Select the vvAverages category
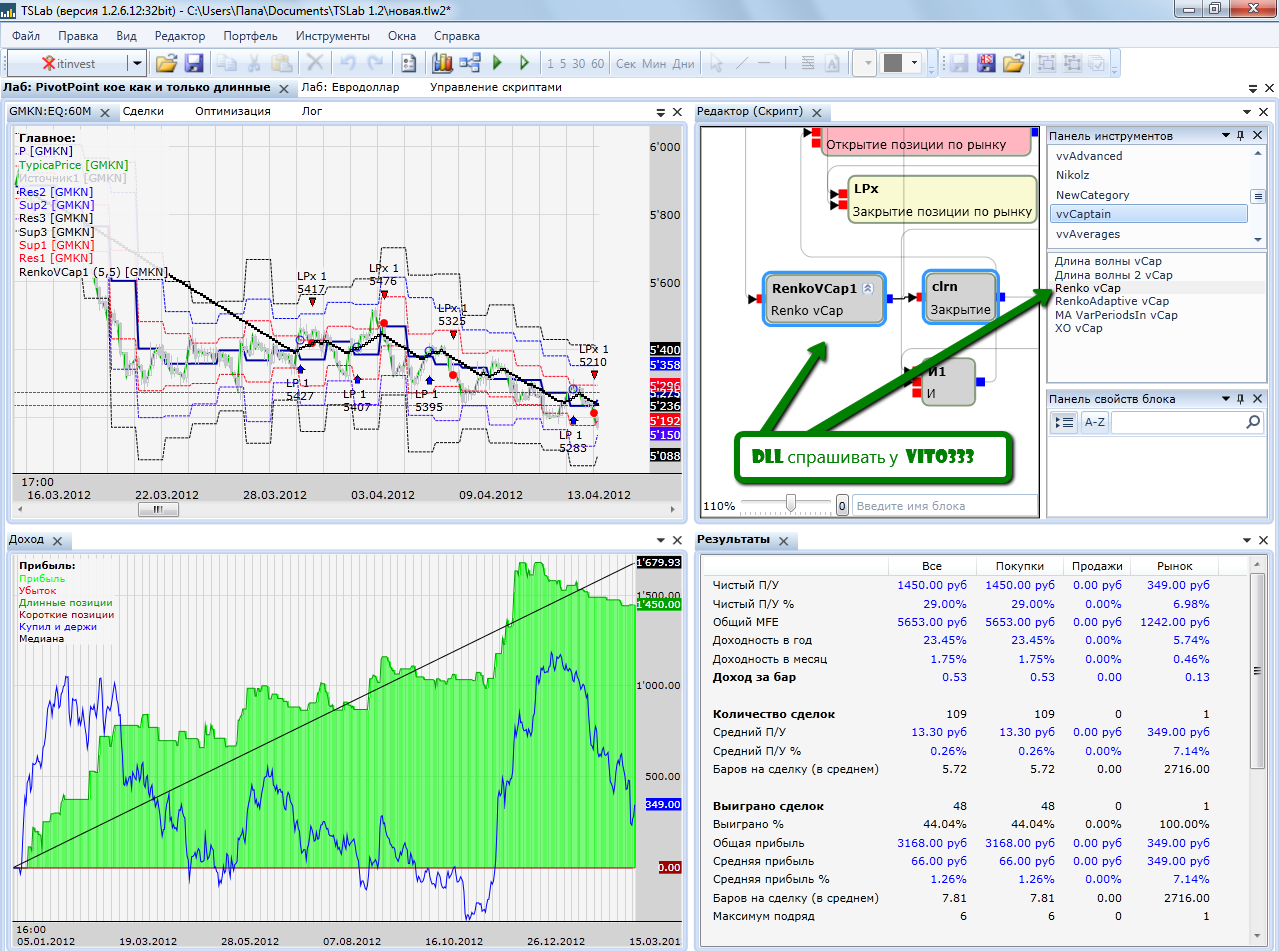This screenshot has height=951, width=1279. [1088, 234]
